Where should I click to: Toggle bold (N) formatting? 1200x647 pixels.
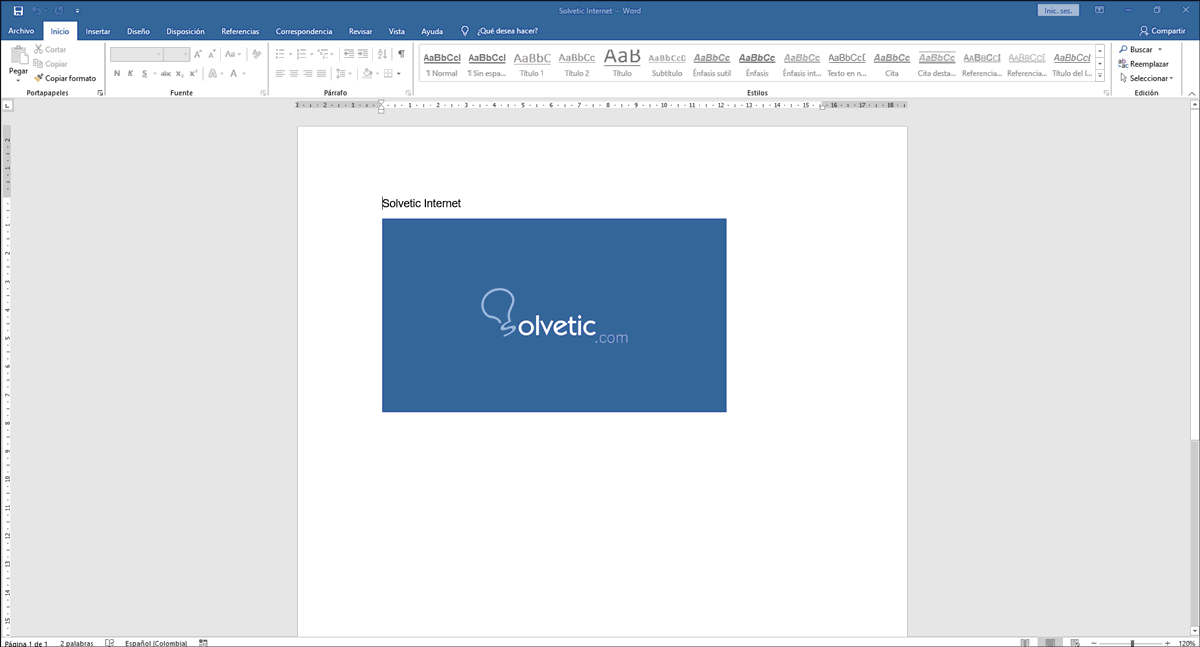pyautogui.click(x=116, y=73)
